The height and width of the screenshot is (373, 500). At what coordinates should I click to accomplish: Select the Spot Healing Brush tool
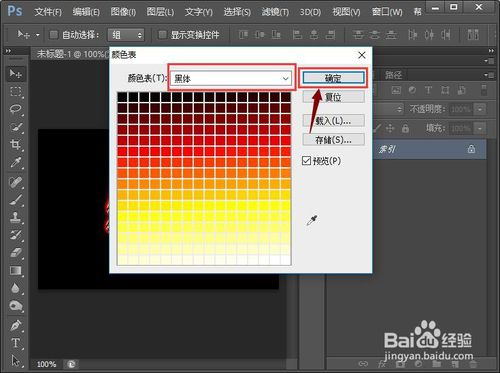coord(15,182)
